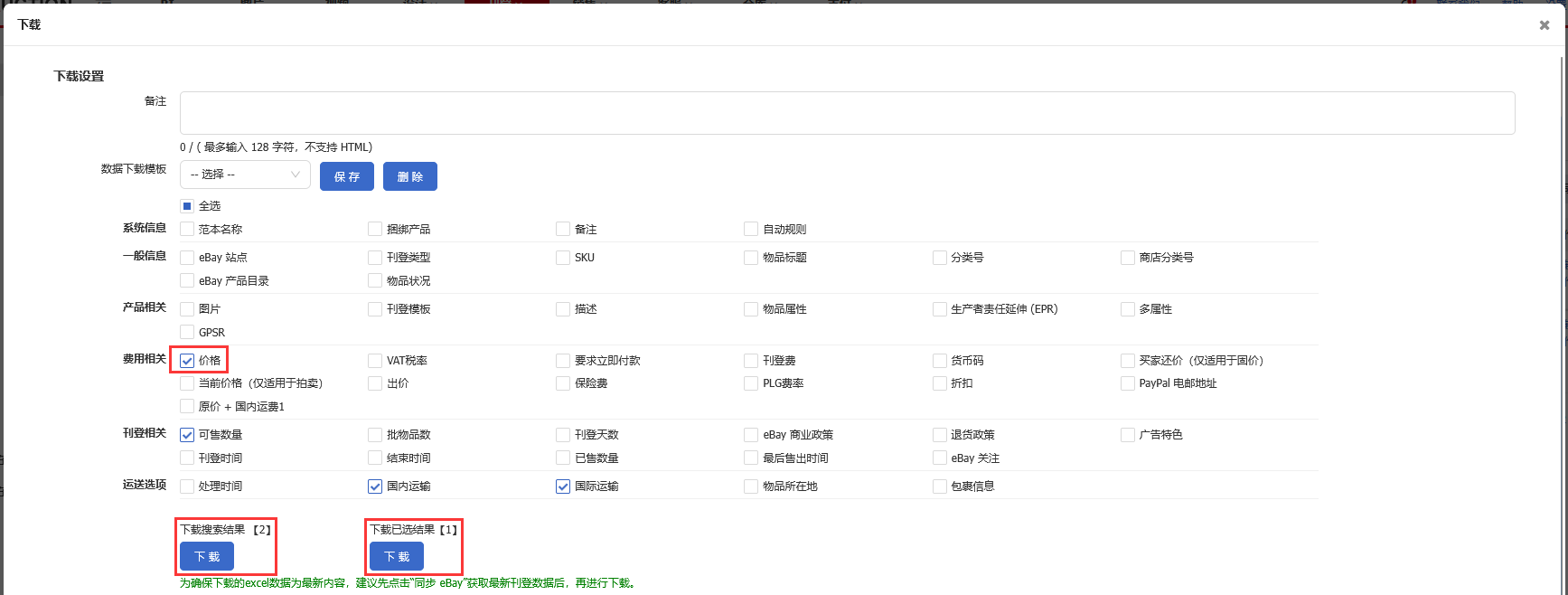Disable the 国际运输 checkbox
This screenshot has width=1568, height=595.
click(563, 486)
